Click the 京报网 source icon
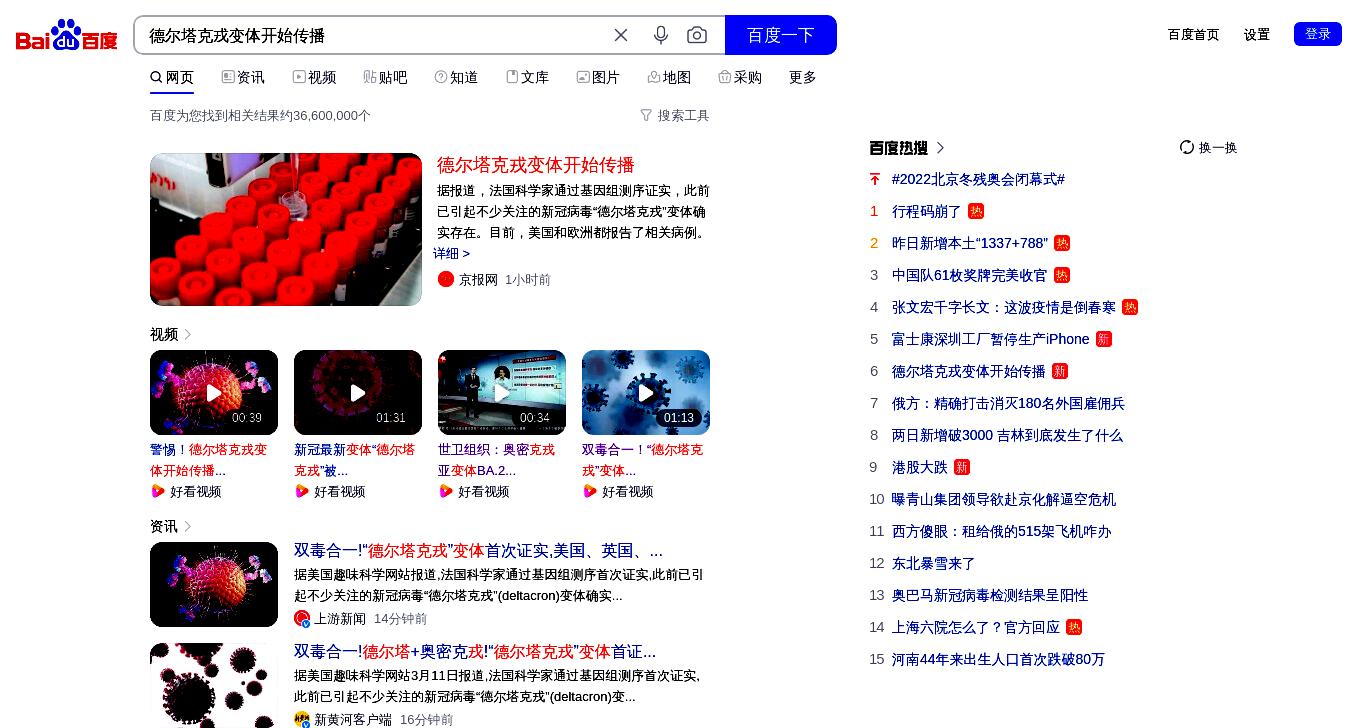Screen dimensions: 1366x728 [446, 279]
